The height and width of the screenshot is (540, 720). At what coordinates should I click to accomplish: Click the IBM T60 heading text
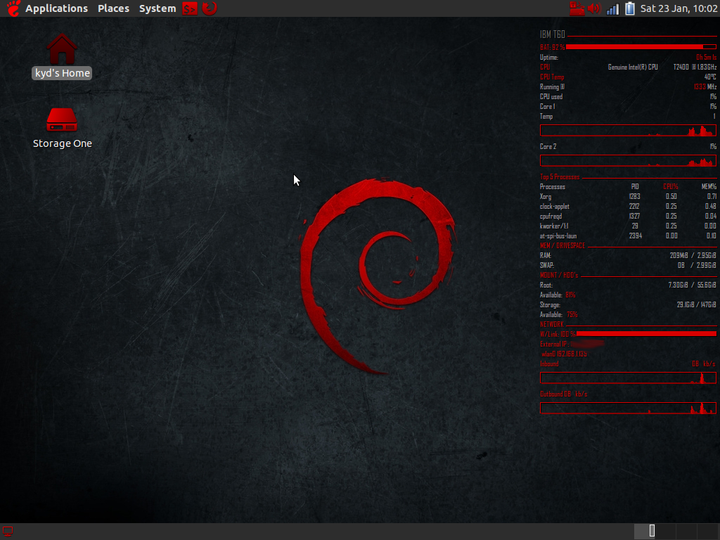[x=552, y=34]
